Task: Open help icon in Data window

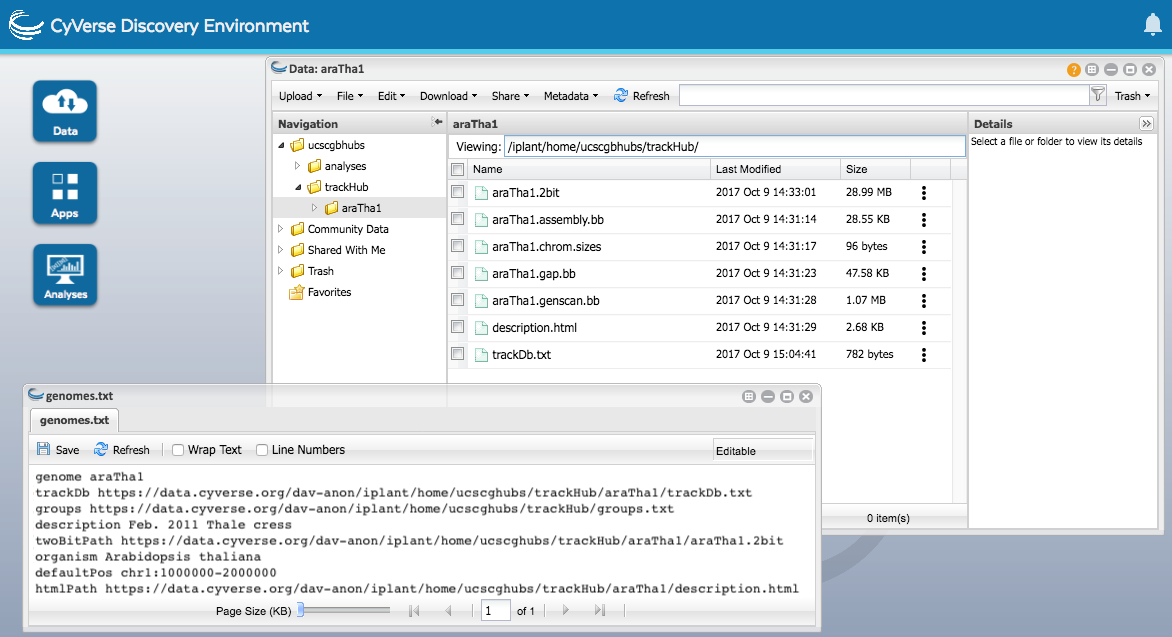Action: point(1074,70)
